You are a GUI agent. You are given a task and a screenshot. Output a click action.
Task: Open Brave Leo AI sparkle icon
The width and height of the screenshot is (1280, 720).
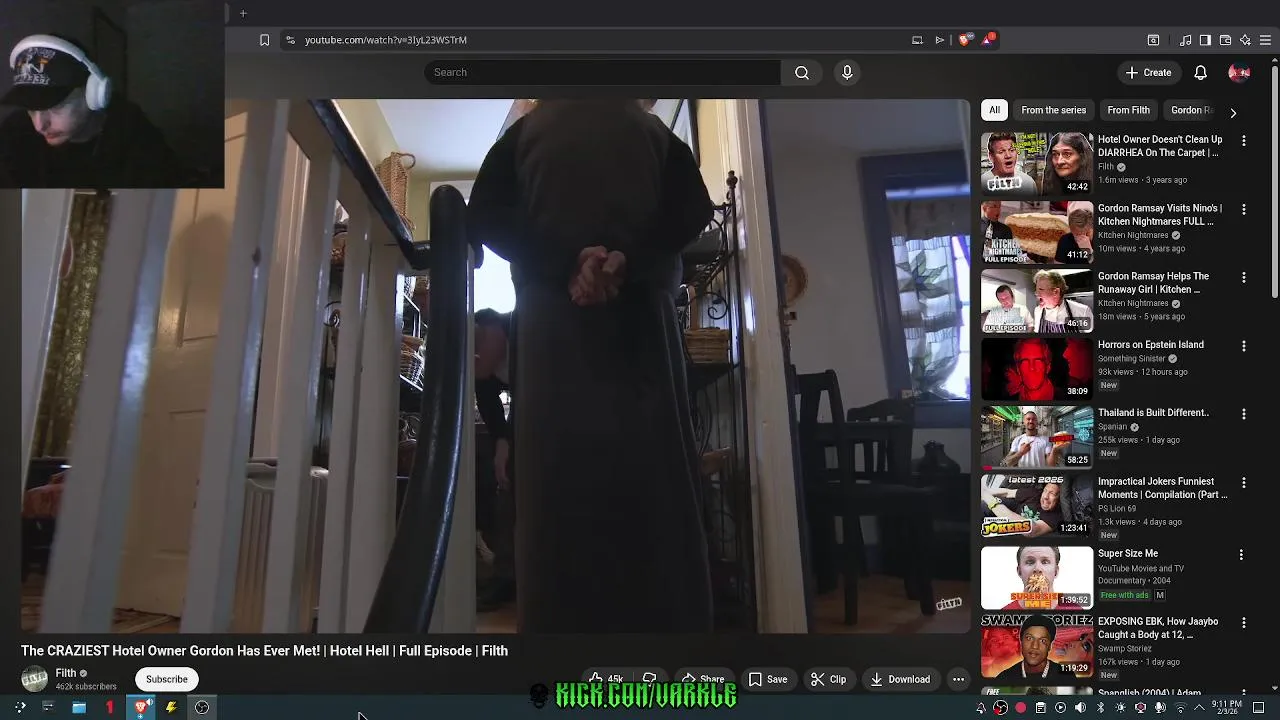click(x=1245, y=40)
